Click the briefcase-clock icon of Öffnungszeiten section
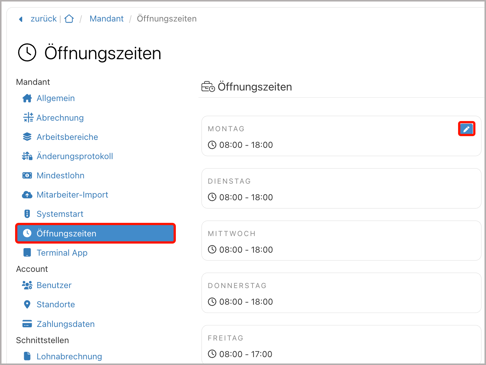Viewport: 486px width, 365px height. (208, 87)
